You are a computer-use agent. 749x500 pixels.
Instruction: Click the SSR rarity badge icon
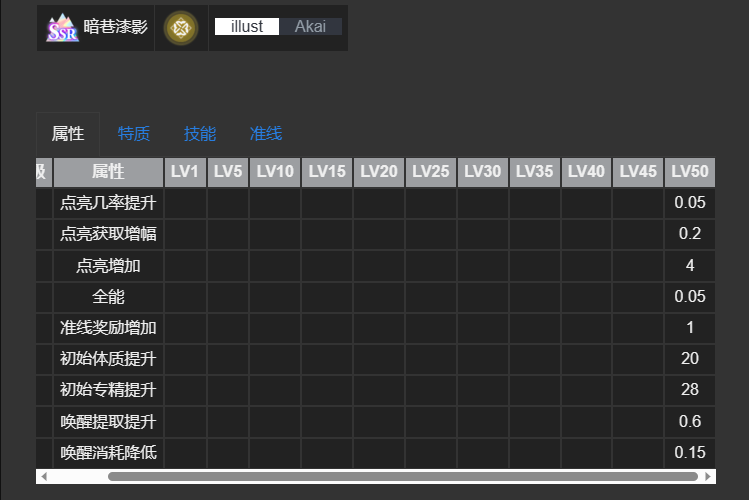(x=62, y=28)
